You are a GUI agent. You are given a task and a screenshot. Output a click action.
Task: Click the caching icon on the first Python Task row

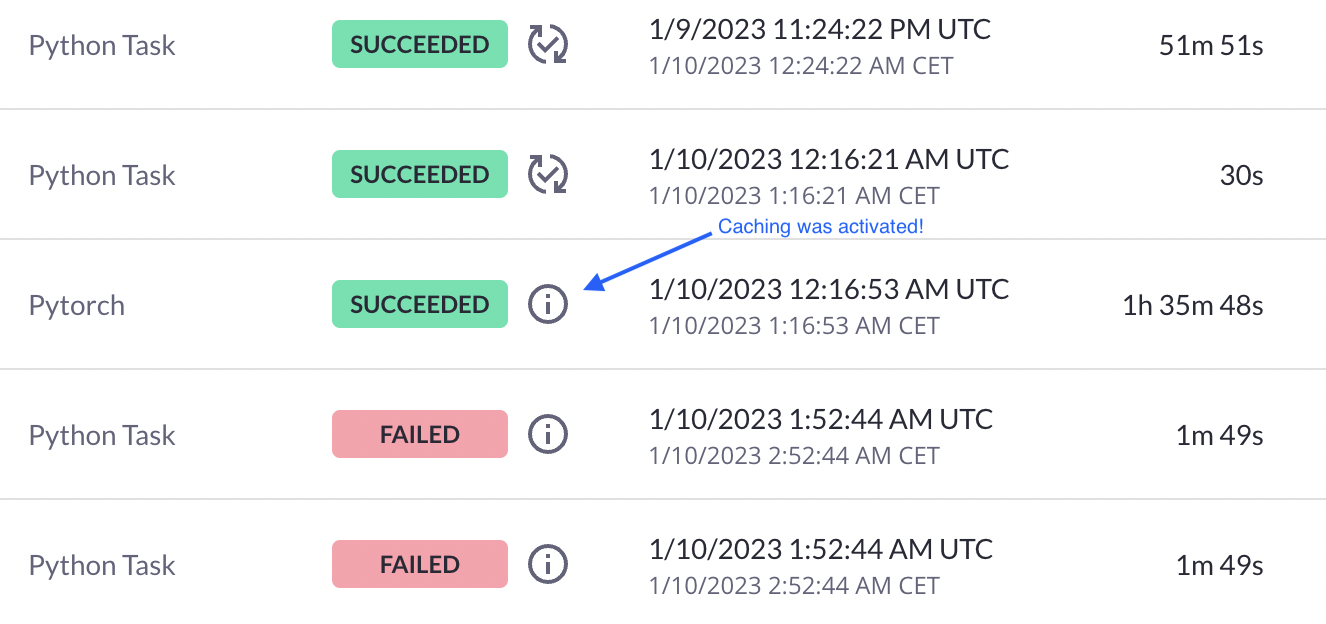(x=547, y=44)
